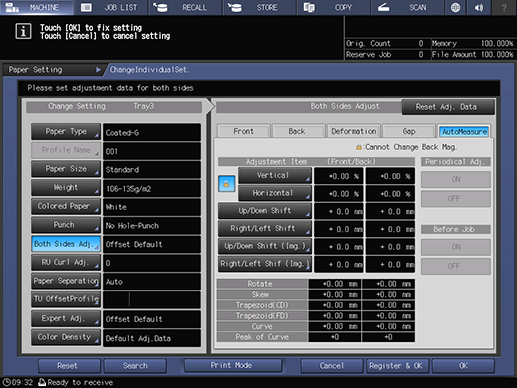Image resolution: width=517 pixels, height=388 pixels.
Task: Click the Profile Name button
Action: 66,150
